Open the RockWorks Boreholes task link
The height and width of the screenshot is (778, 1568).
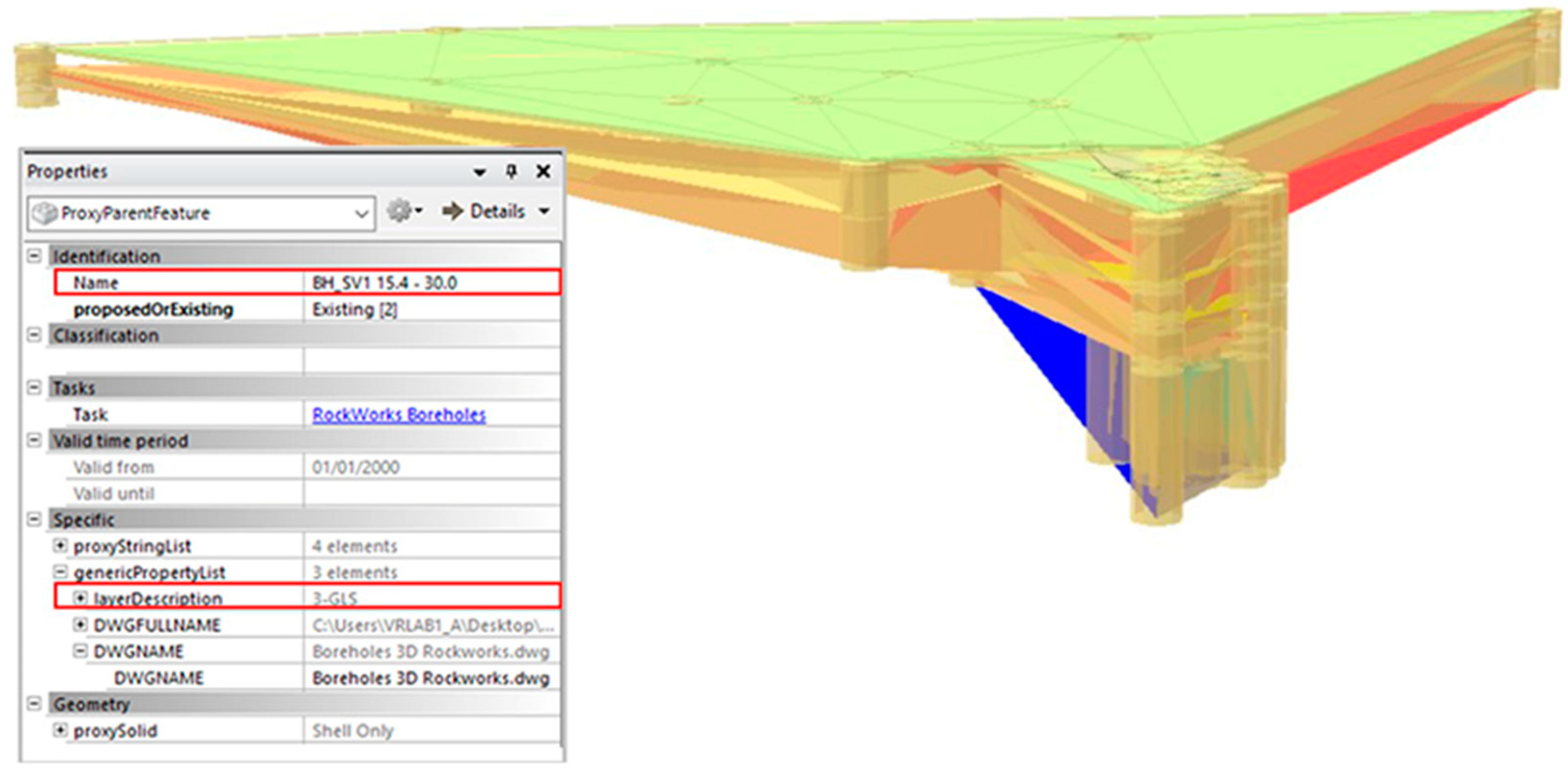399,415
